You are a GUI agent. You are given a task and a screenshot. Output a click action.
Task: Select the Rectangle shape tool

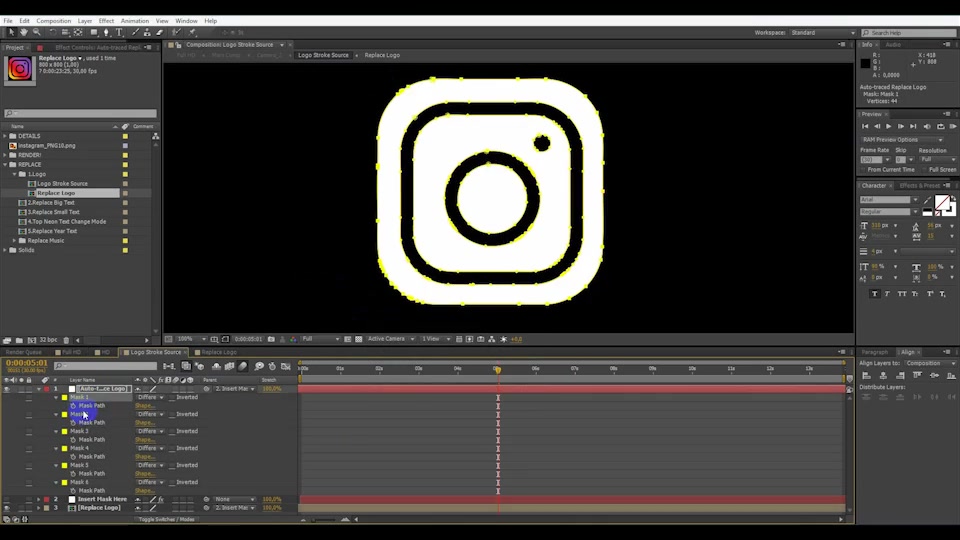[x=94, y=32]
